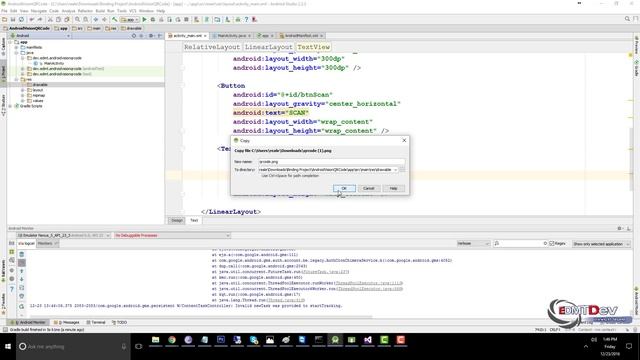Click the Replace toolbar icon
Image resolution: width=640 pixels, height=360 pixels.
86,19
